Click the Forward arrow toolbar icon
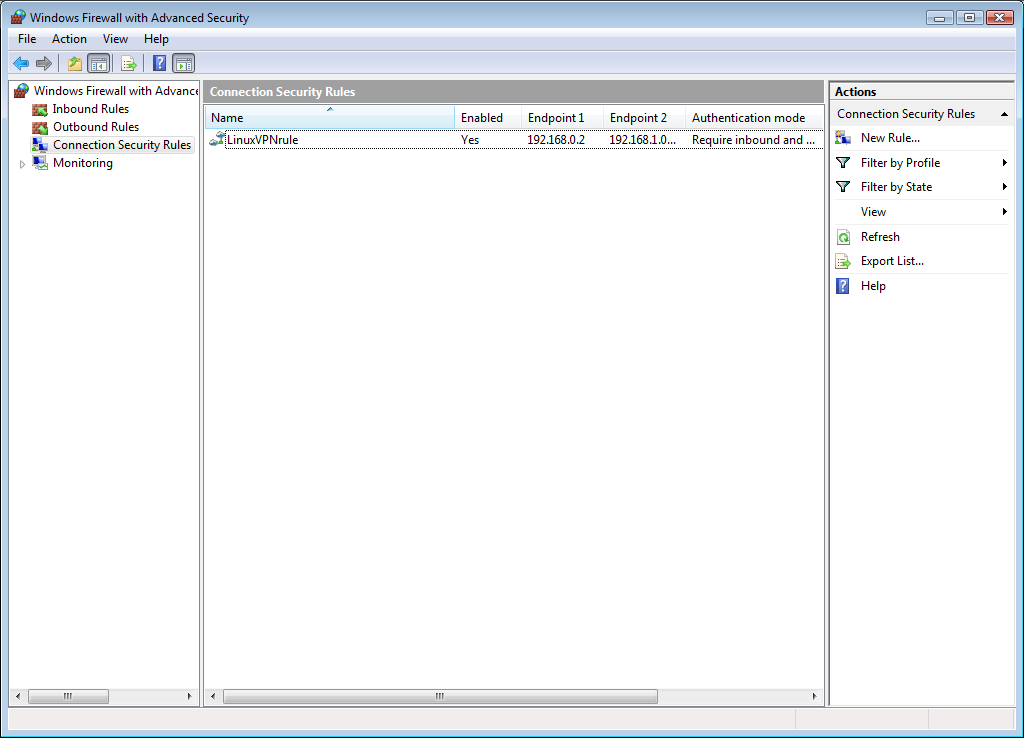Image resolution: width=1024 pixels, height=738 pixels. pyautogui.click(x=44, y=63)
